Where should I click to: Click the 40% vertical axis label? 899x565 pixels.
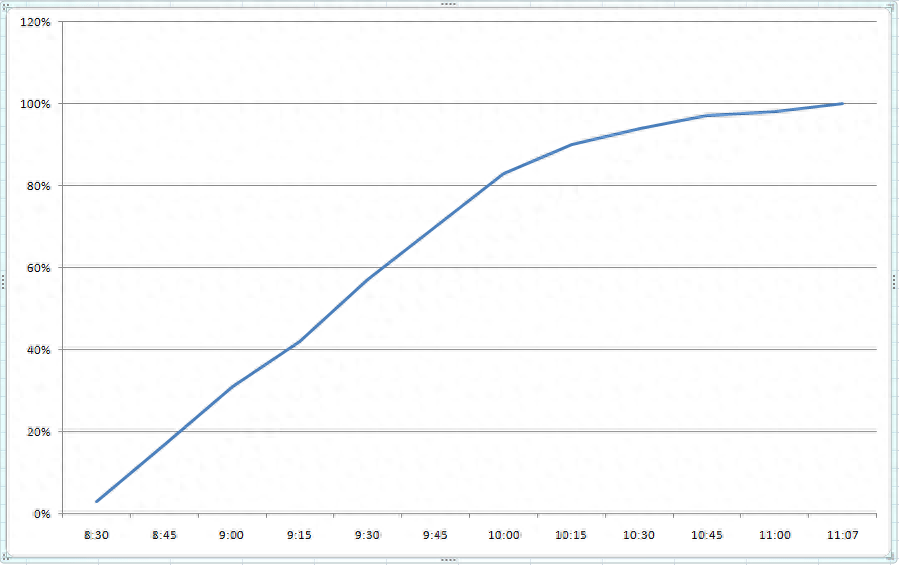40,350
